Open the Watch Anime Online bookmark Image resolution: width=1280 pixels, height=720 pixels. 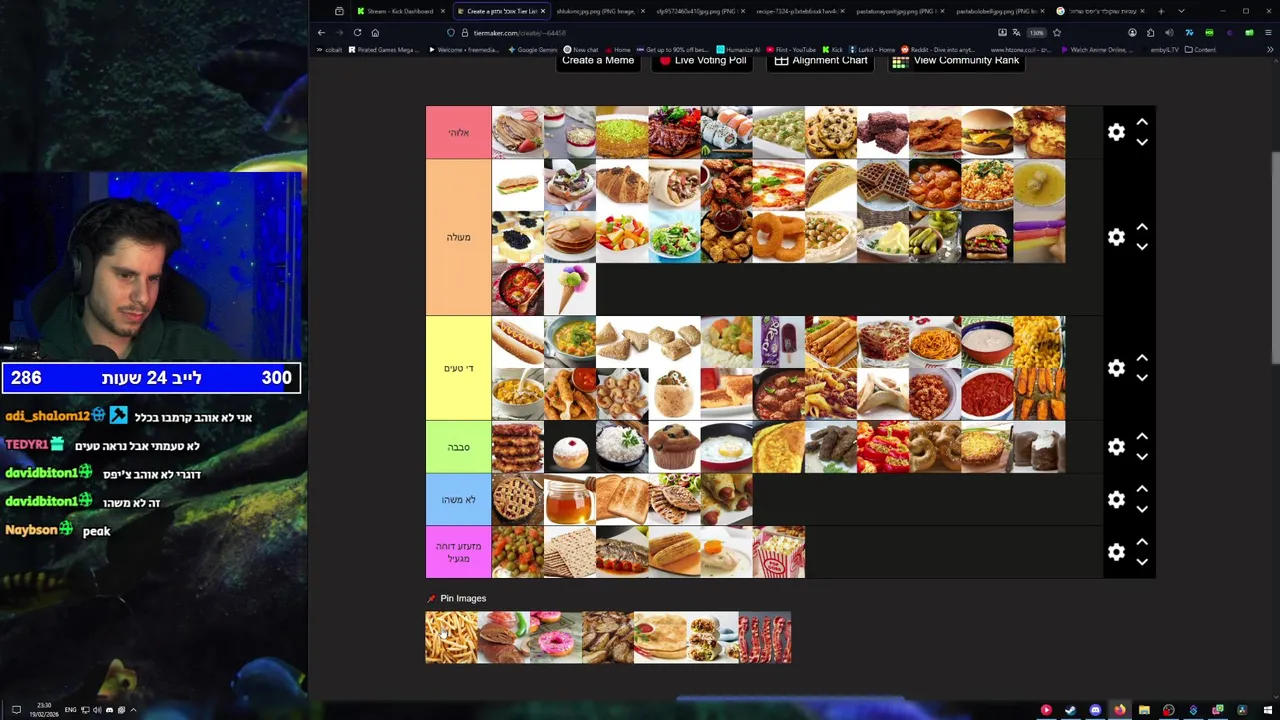(x=1097, y=49)
